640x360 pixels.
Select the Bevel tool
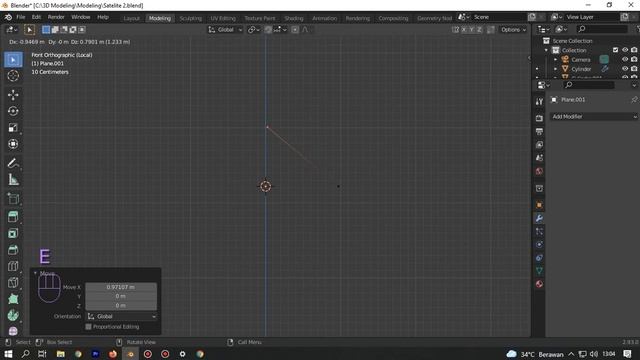point(13,250)
